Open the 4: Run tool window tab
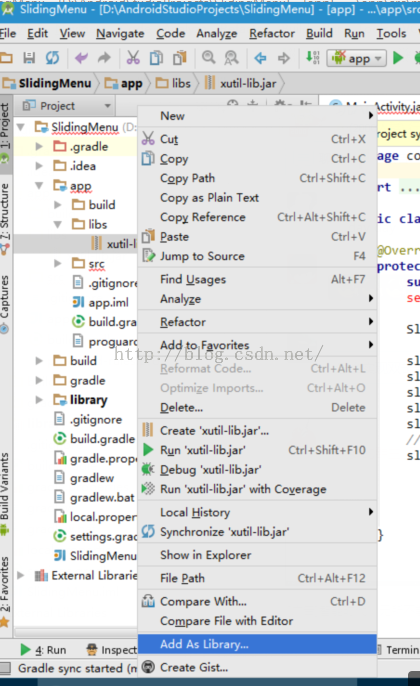The width and height of the screenshot is (420, 686). coord(44,650)
